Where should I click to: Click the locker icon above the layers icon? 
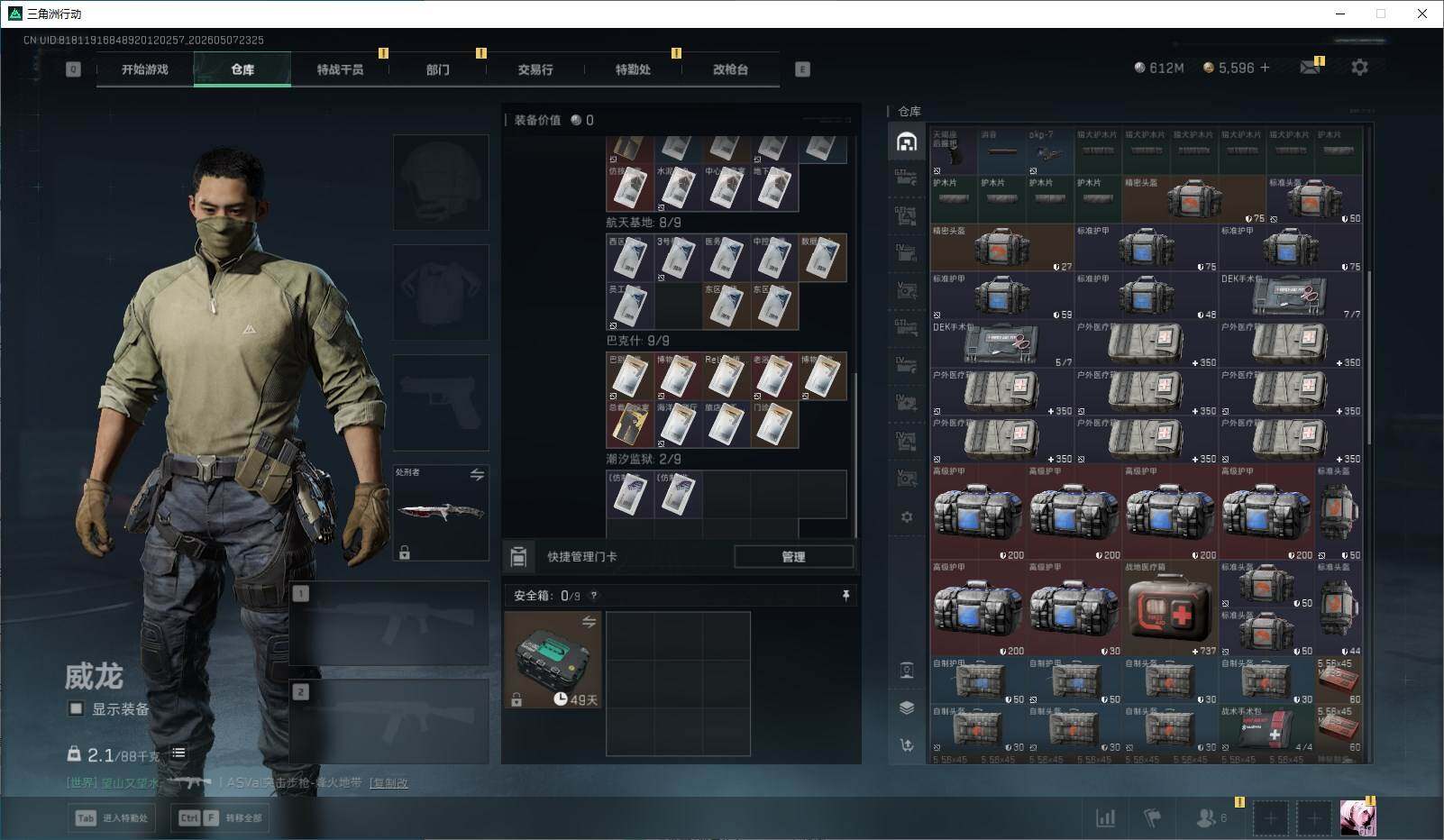907,670
